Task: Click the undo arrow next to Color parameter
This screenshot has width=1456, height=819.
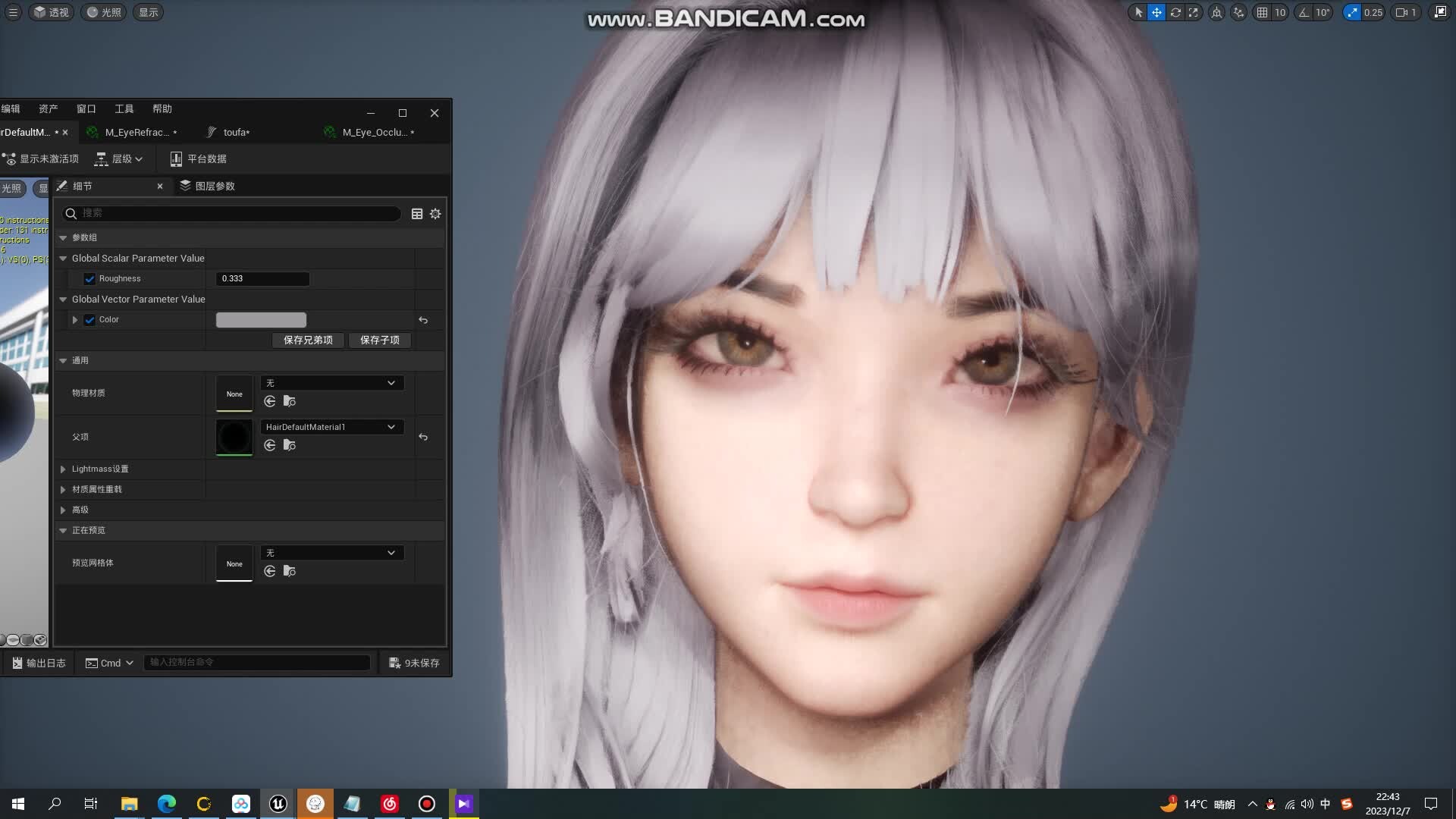Action: 424,320
